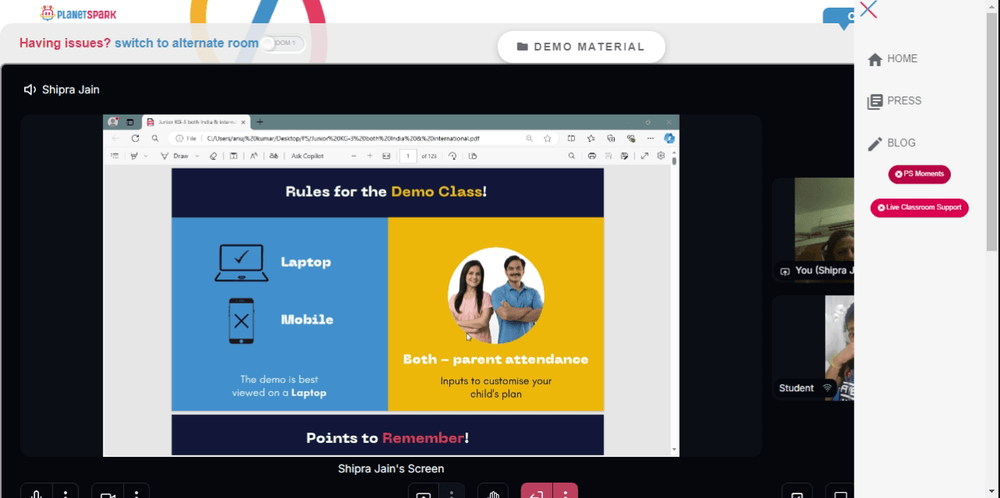Click the shared browser's address bar
The height and width of the screenshot is (498, 1000).
(364, 138)
